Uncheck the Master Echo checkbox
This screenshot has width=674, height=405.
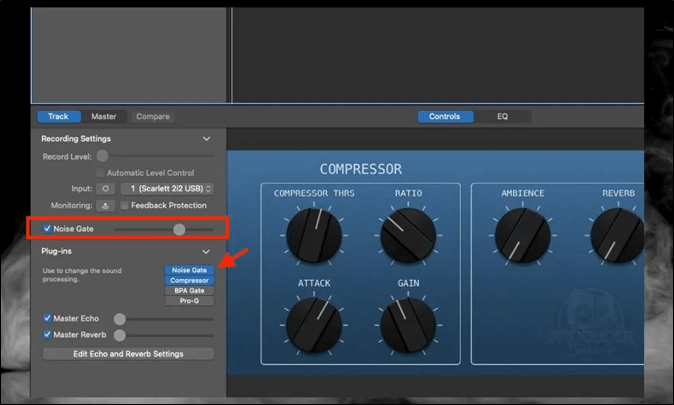[x=47, y=318]
